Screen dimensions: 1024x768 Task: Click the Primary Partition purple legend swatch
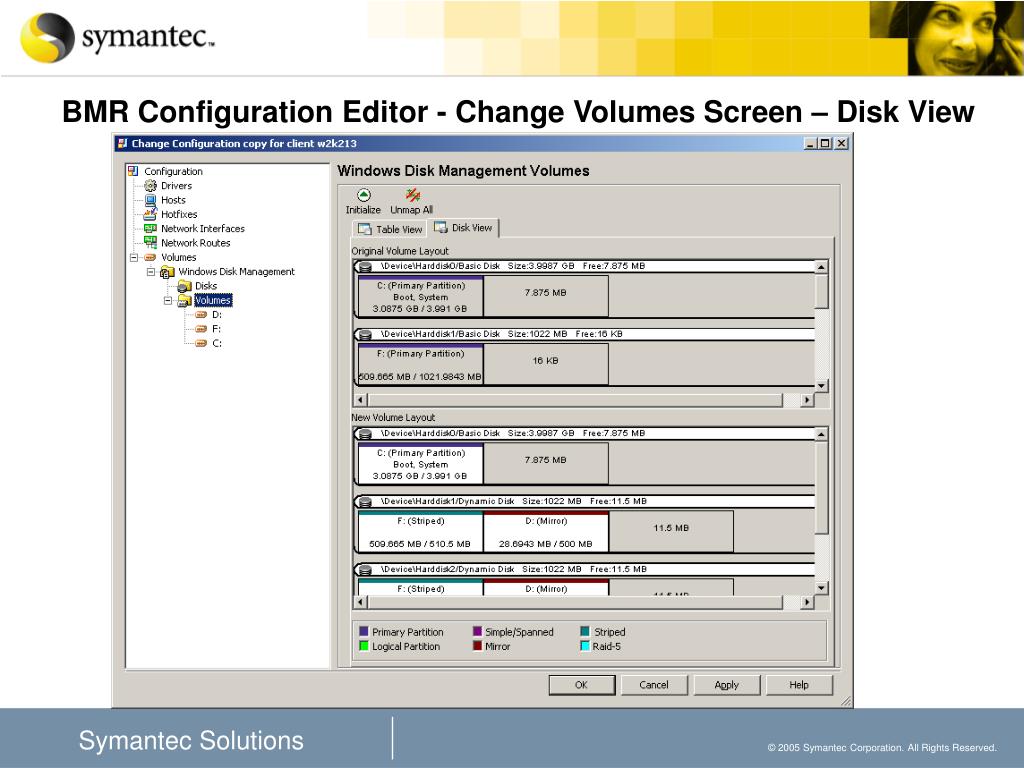coord(364,632)
